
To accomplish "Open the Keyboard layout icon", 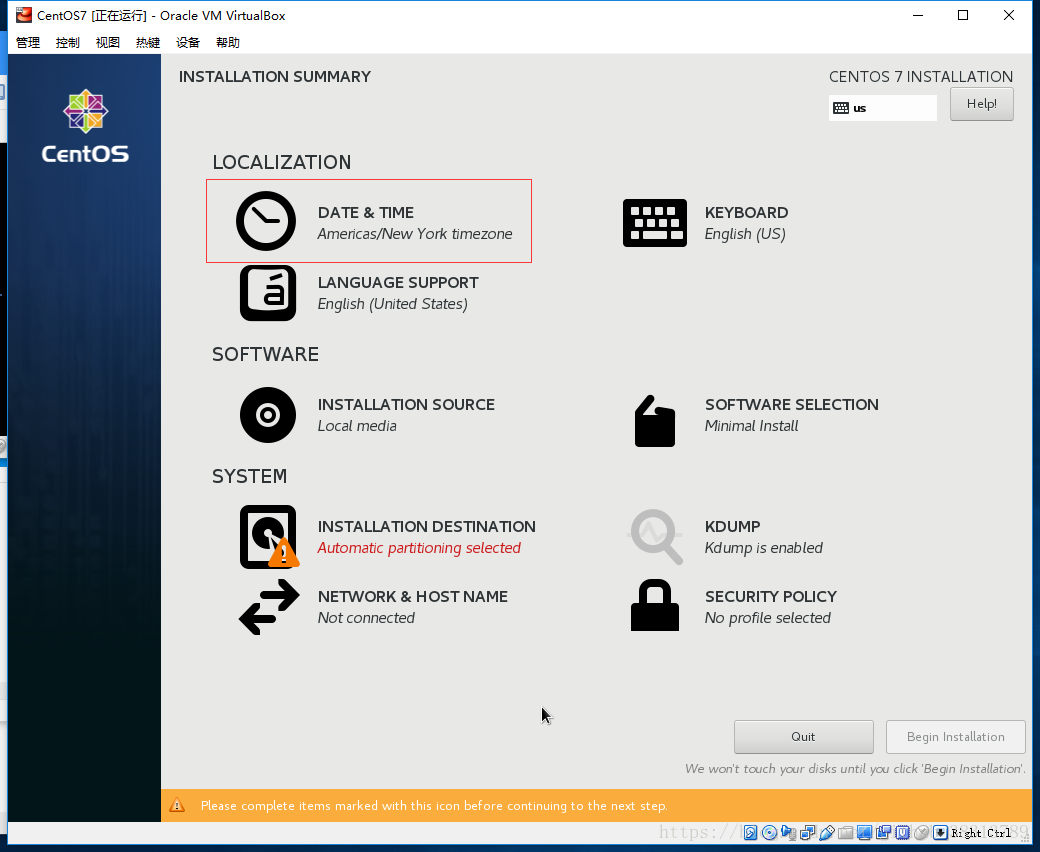I will pyautogui.click(x=655, y=223).
